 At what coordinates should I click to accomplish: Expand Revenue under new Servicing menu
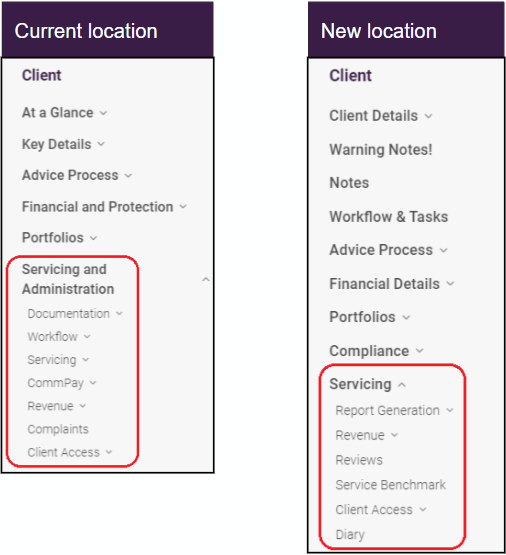click(x=395, y=435)
